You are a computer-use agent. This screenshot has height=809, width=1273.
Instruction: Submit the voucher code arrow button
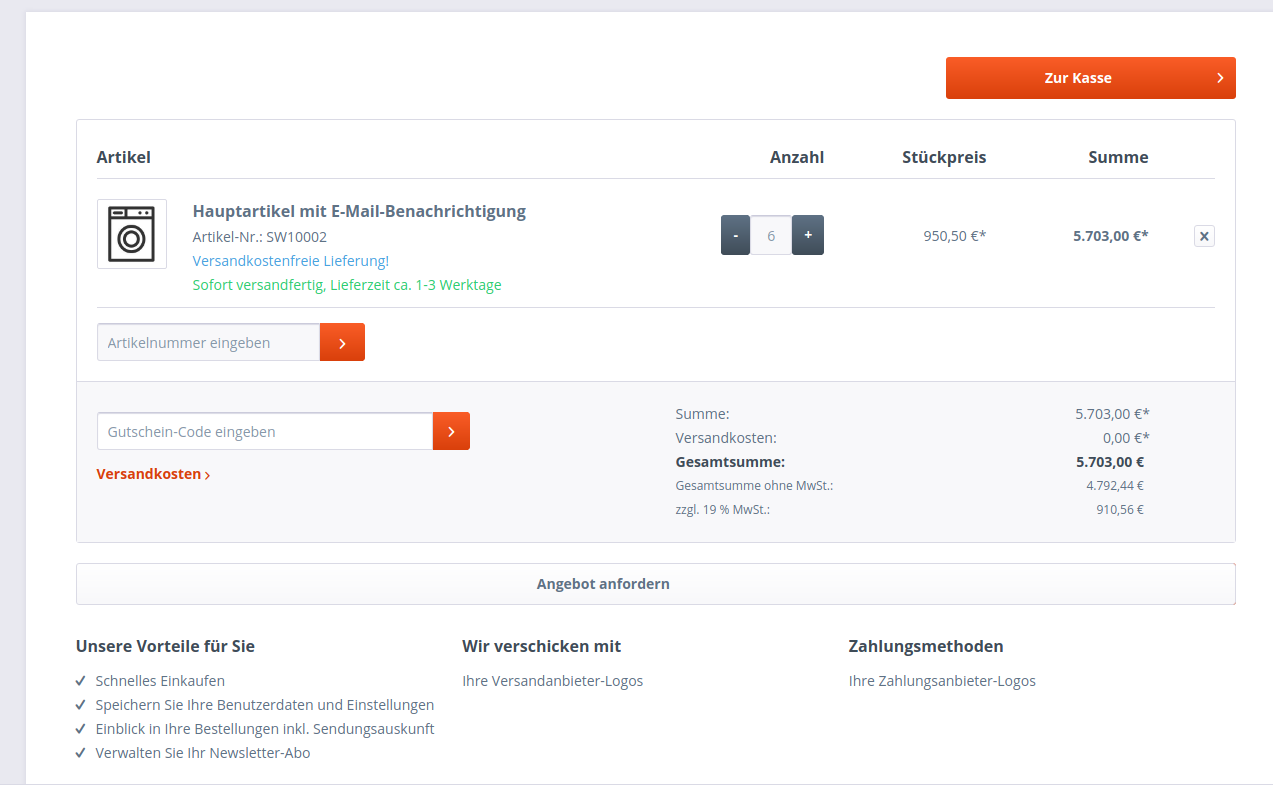pyautogui.click(x=451, y=431)
